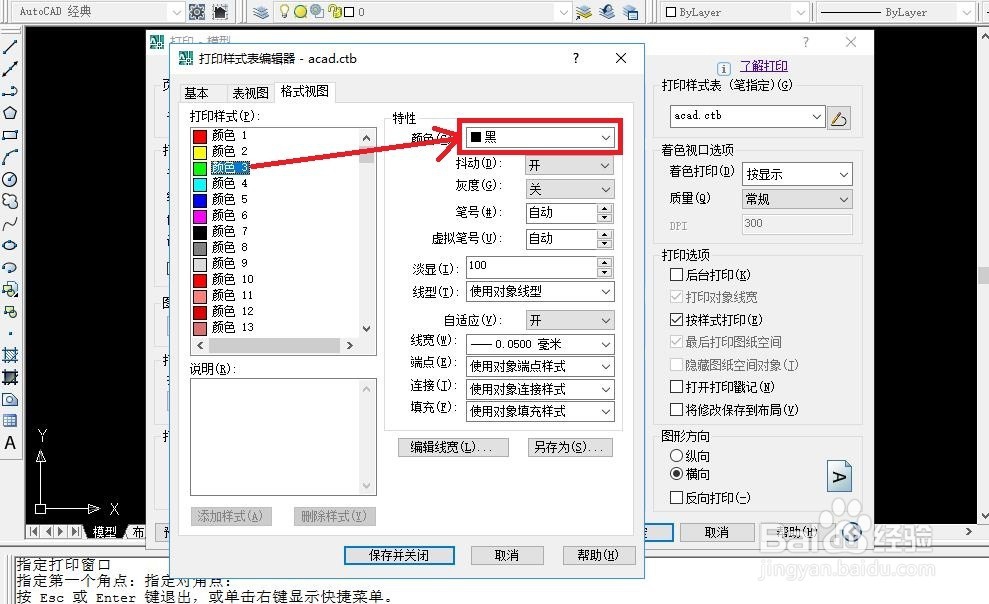Open the 端点 style dropdown
The height and width of the screenshot is (604, 989).
540,366
